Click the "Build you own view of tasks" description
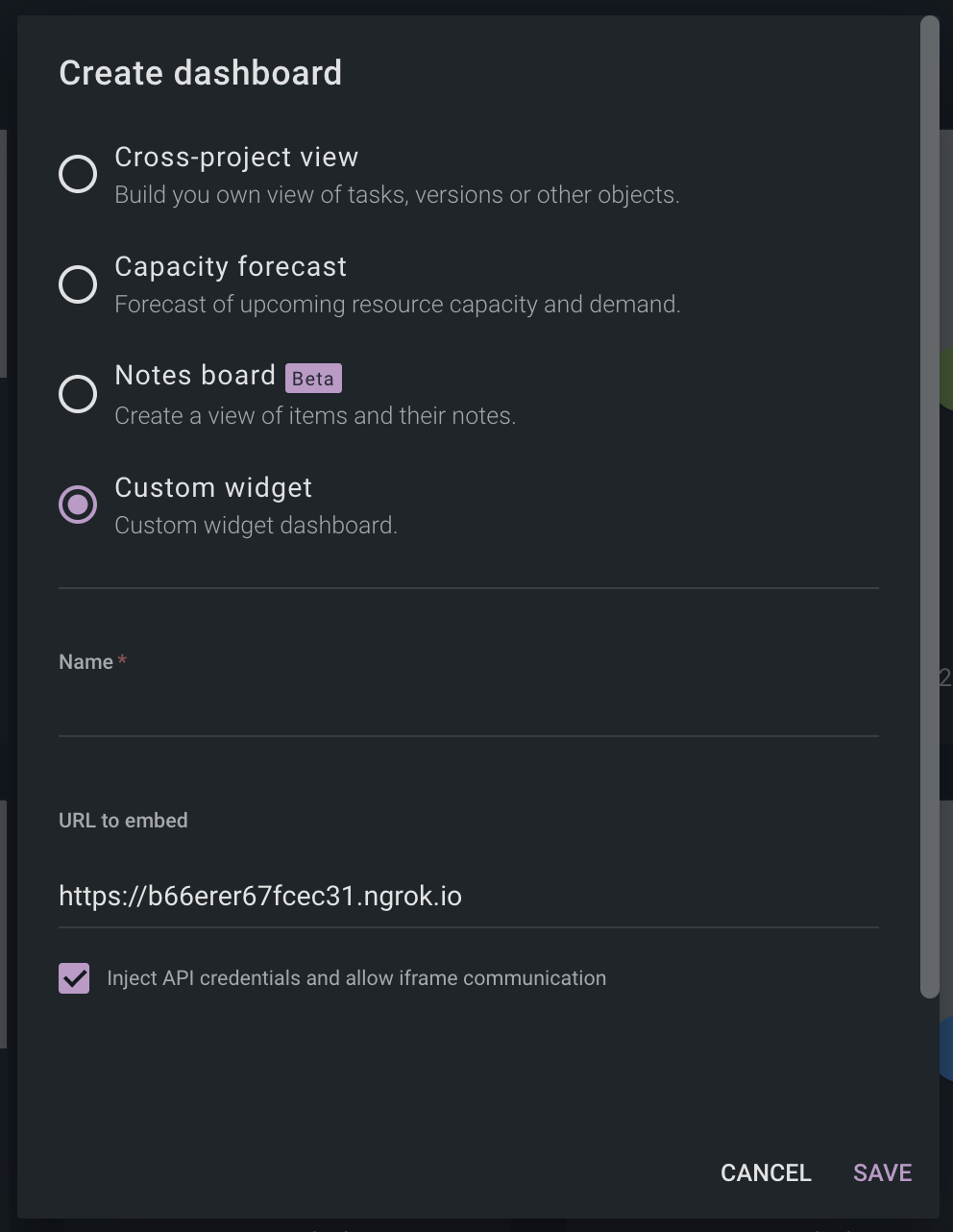This screenshot has width=953, height=1232. click(397, 195)
